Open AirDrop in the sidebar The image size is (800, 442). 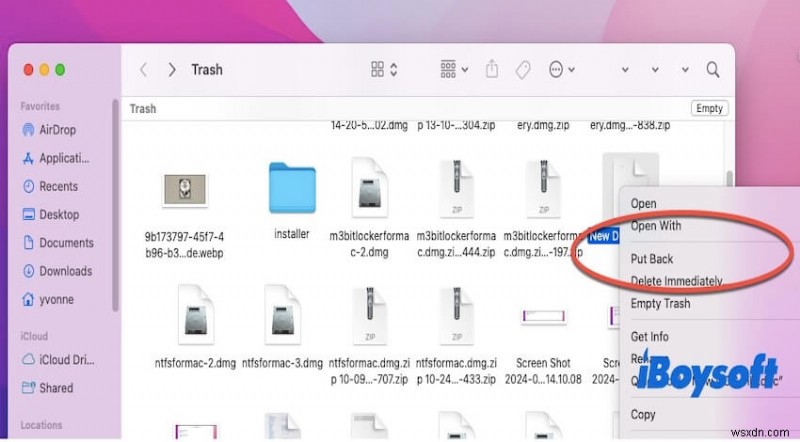coord(57,130)
